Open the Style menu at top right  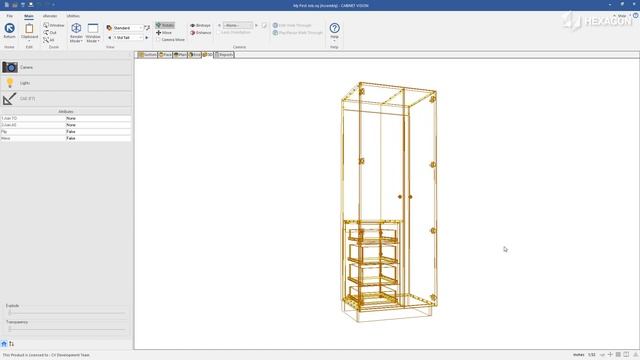click(621, 16)
